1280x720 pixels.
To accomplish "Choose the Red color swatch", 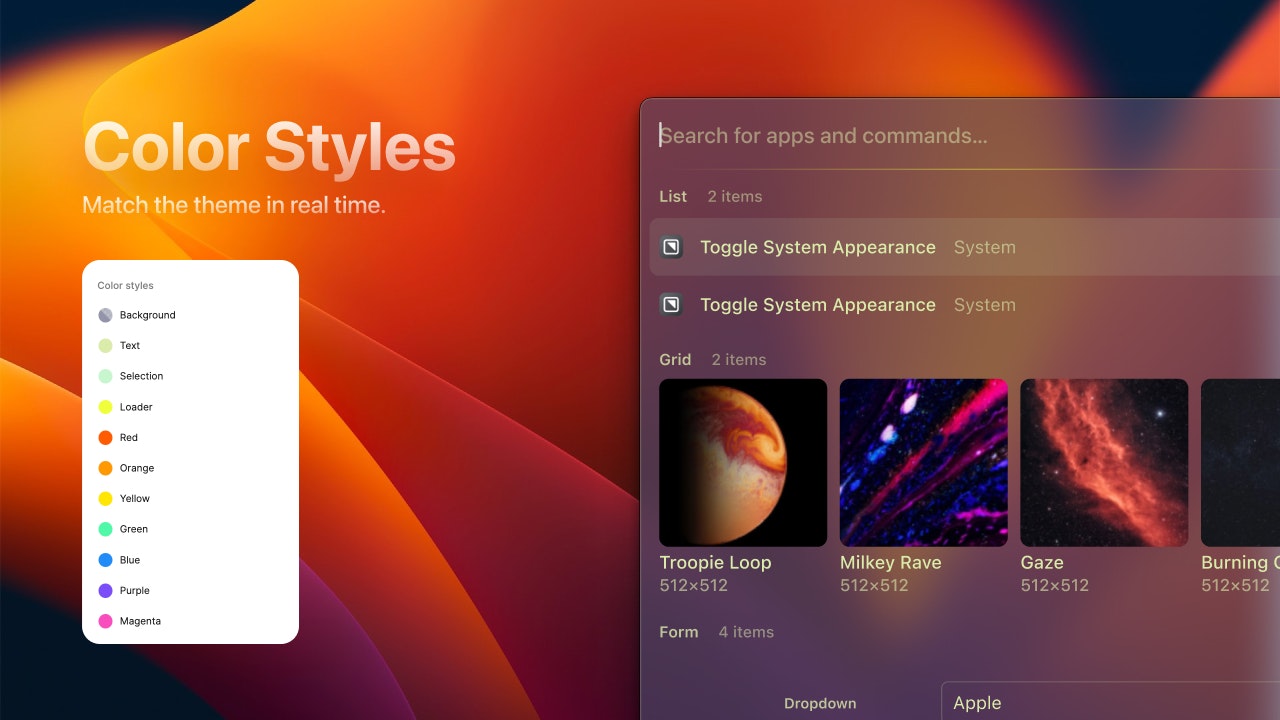I will click(105, 437).
